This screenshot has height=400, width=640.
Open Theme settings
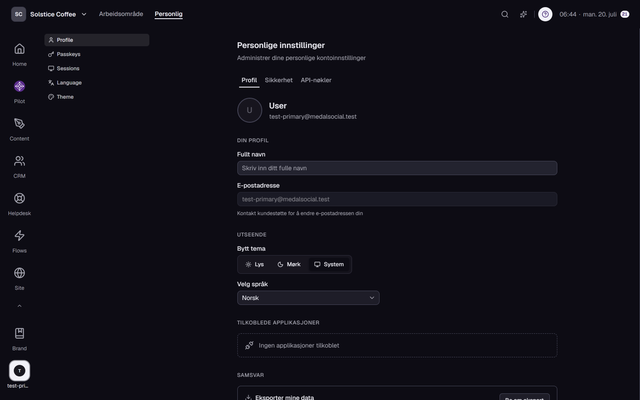coord(97,97)
